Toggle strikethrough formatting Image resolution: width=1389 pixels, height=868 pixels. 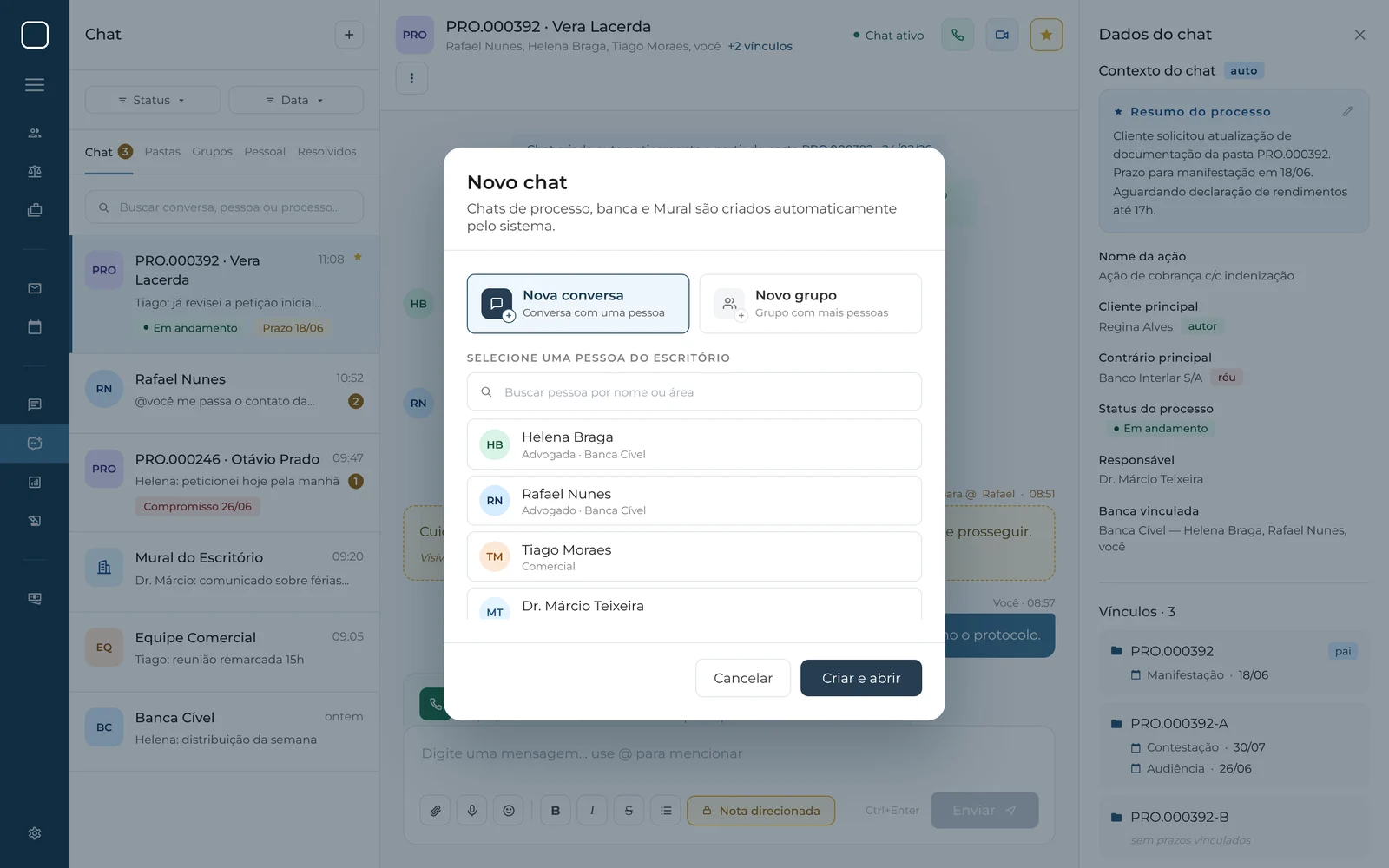coord(629,811)
